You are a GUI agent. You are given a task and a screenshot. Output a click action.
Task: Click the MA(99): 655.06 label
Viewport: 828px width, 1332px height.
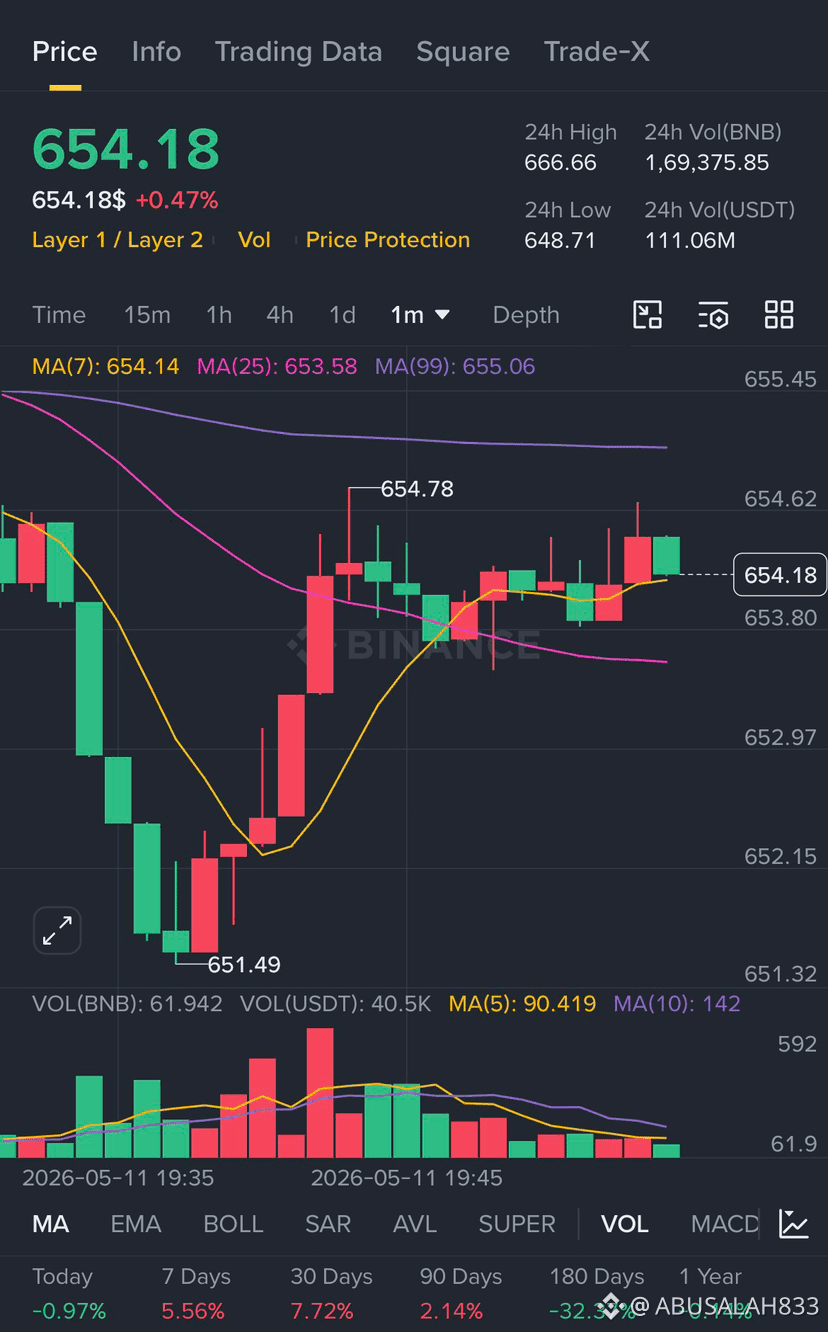(455, 366)
